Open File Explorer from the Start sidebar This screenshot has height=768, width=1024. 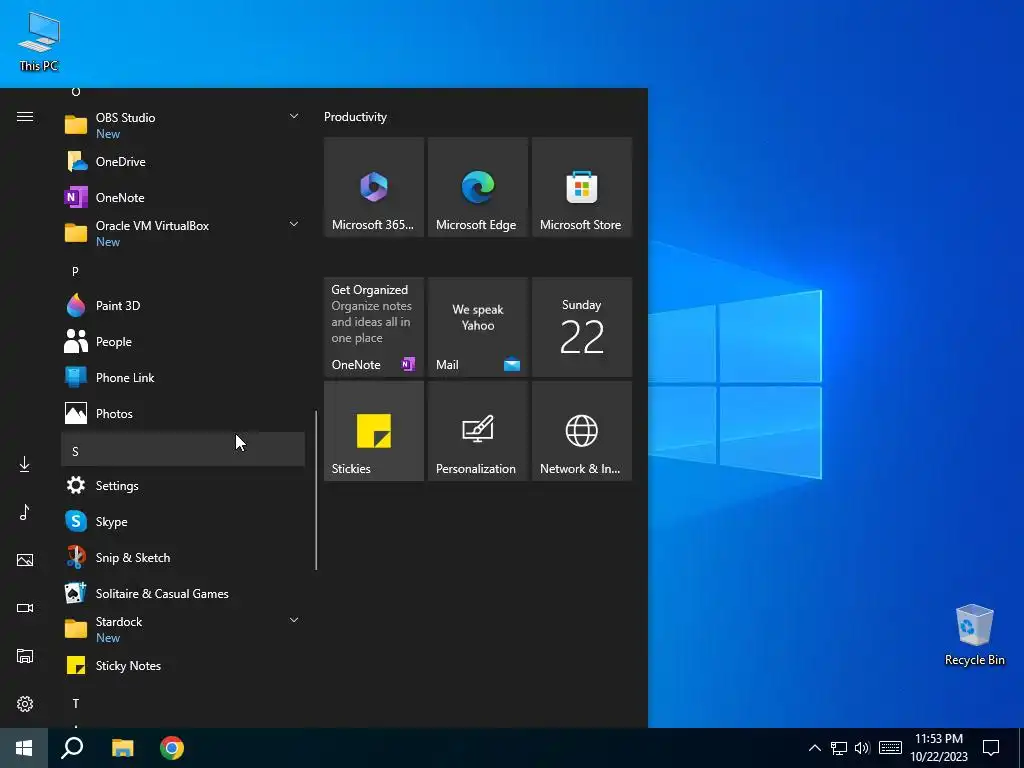click(x=24, y=656)
